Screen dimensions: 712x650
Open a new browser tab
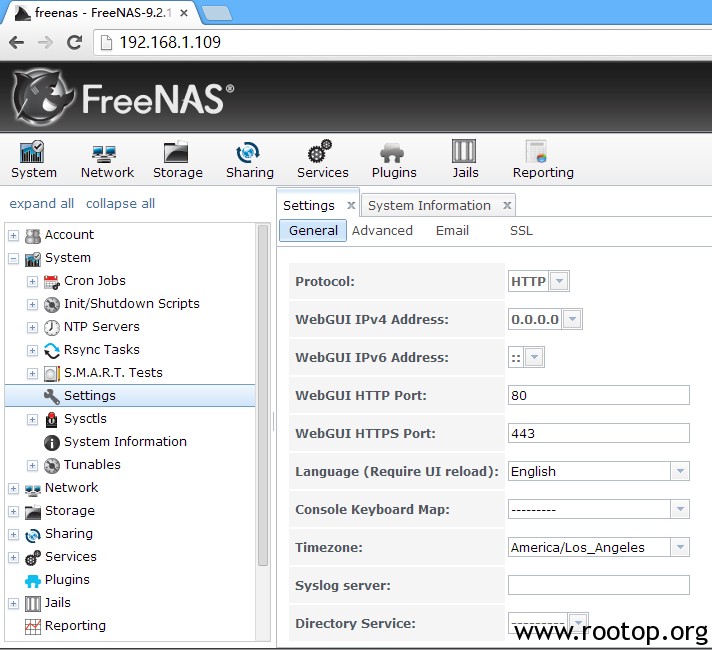coord(217,14)
